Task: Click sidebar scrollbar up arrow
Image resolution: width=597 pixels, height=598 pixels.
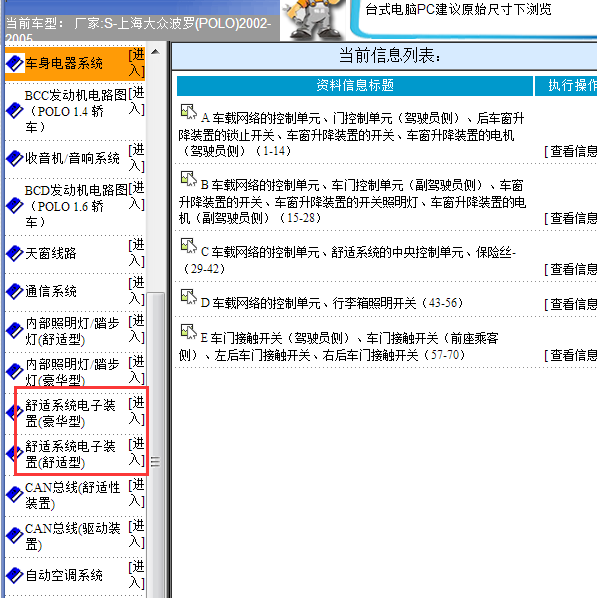Action: [155, 51]
